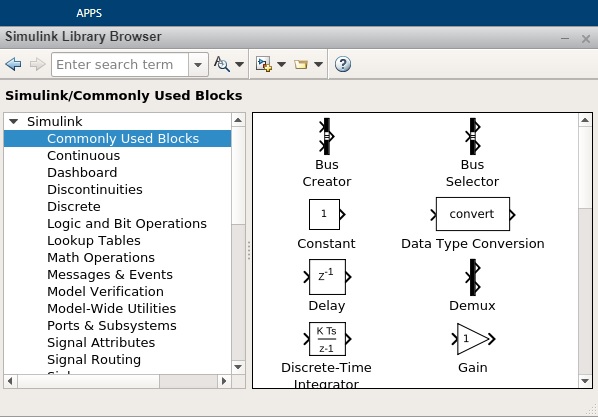Image resolution: width=598 pixels, height=417 pixels.
Task: Open the APPS tab
Action: coord(89,13)
